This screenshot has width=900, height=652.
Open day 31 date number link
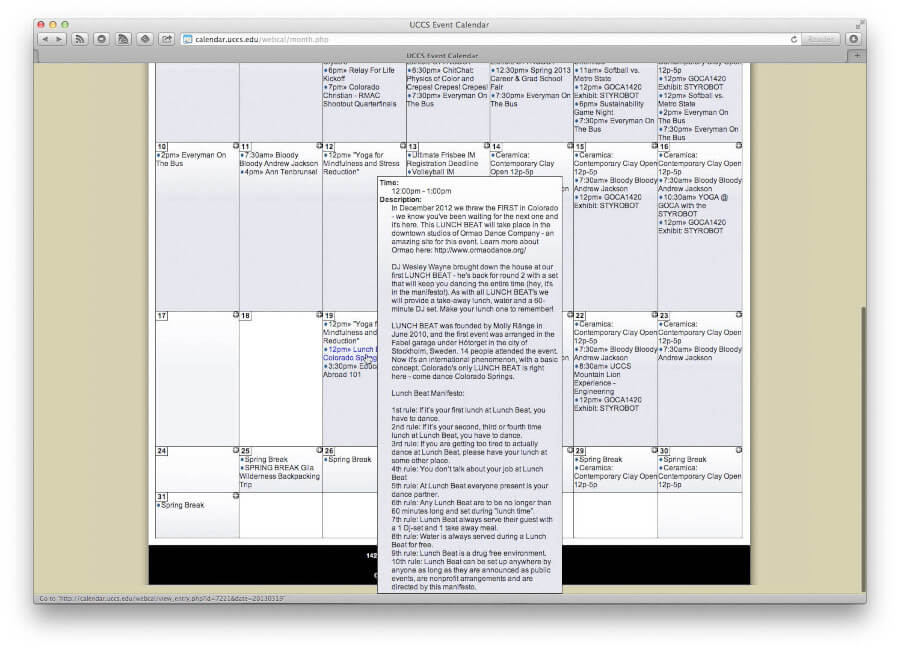click(x=162, y=496)
